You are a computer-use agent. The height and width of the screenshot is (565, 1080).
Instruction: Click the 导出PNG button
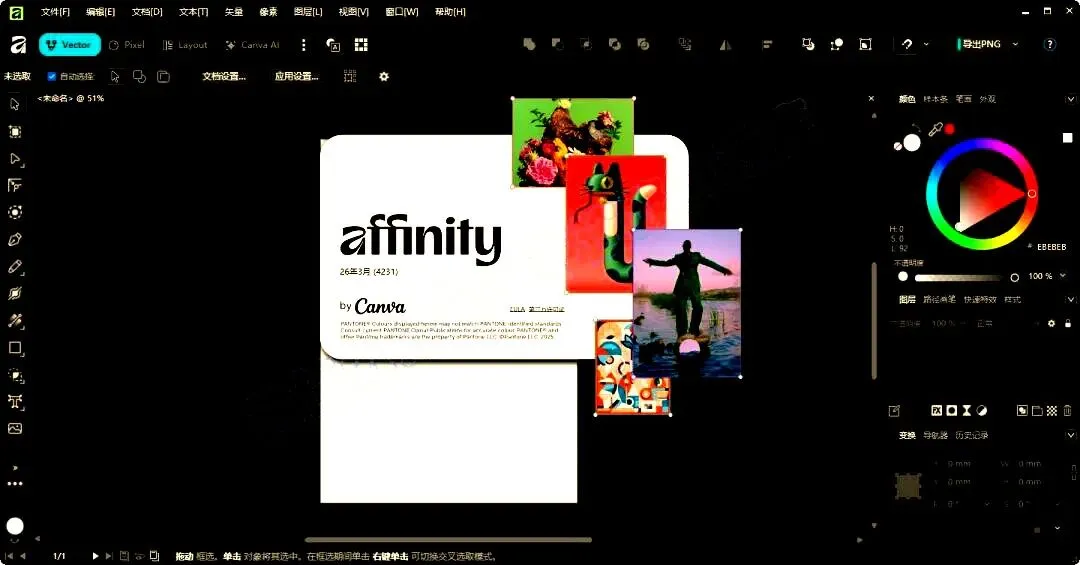pyautogui.click(x=979, y=44)
